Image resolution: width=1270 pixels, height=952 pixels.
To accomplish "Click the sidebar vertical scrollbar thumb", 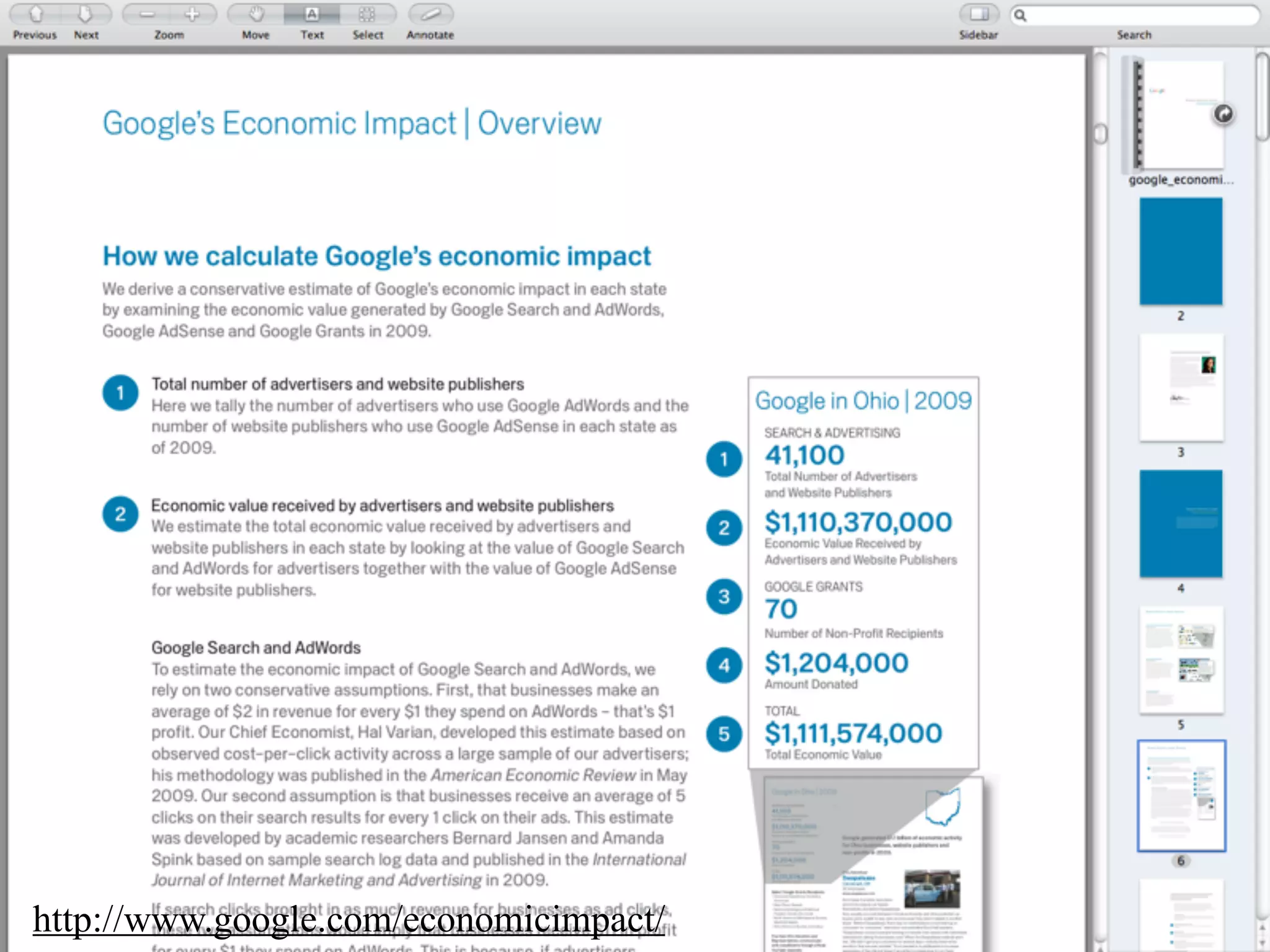I will click(1263, 97).
